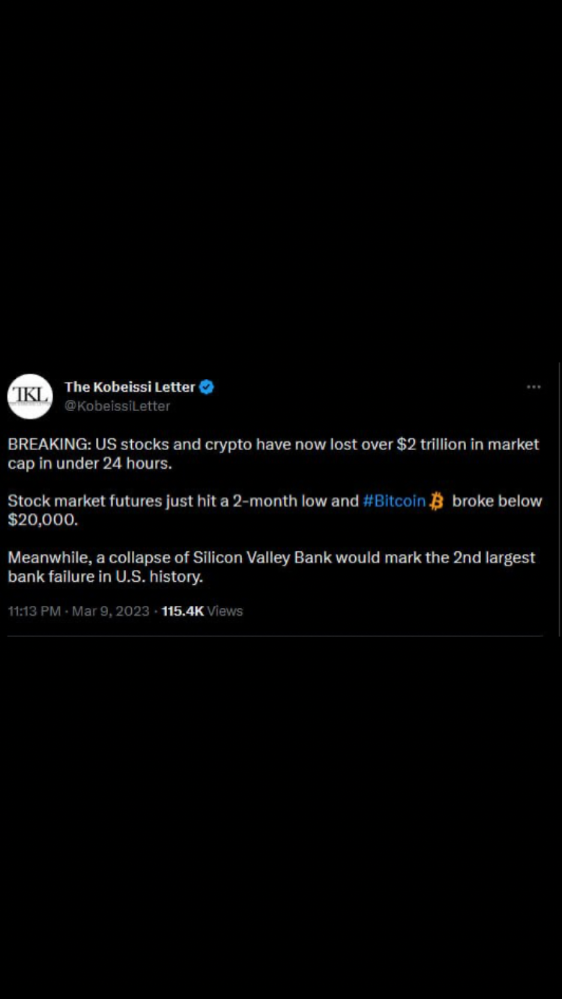Screen dimensions: 562x999
Task: Click the orange Bitcoin symbol emoji
Action: coord(436,501)
